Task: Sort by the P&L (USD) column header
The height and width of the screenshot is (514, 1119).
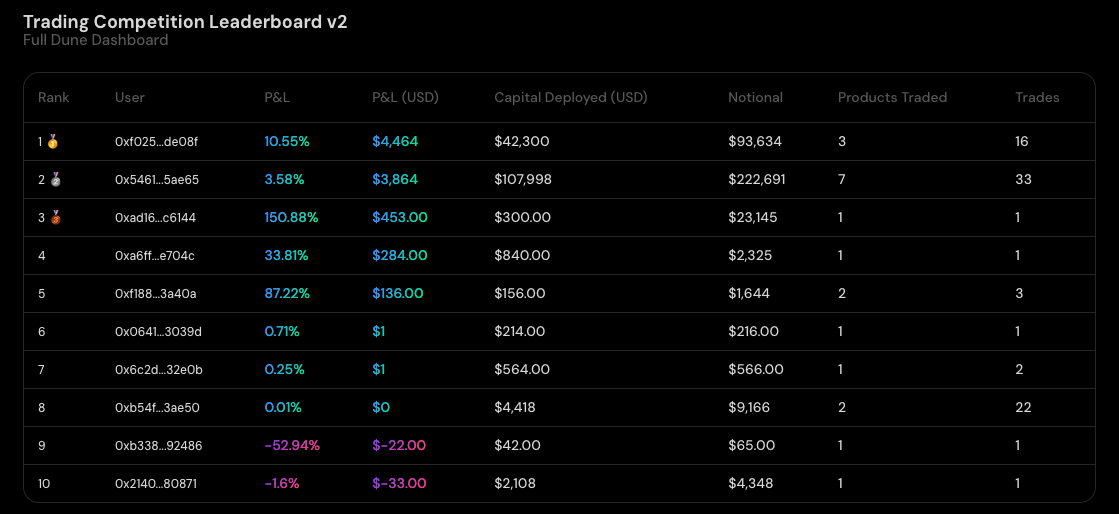Action: 405,97
